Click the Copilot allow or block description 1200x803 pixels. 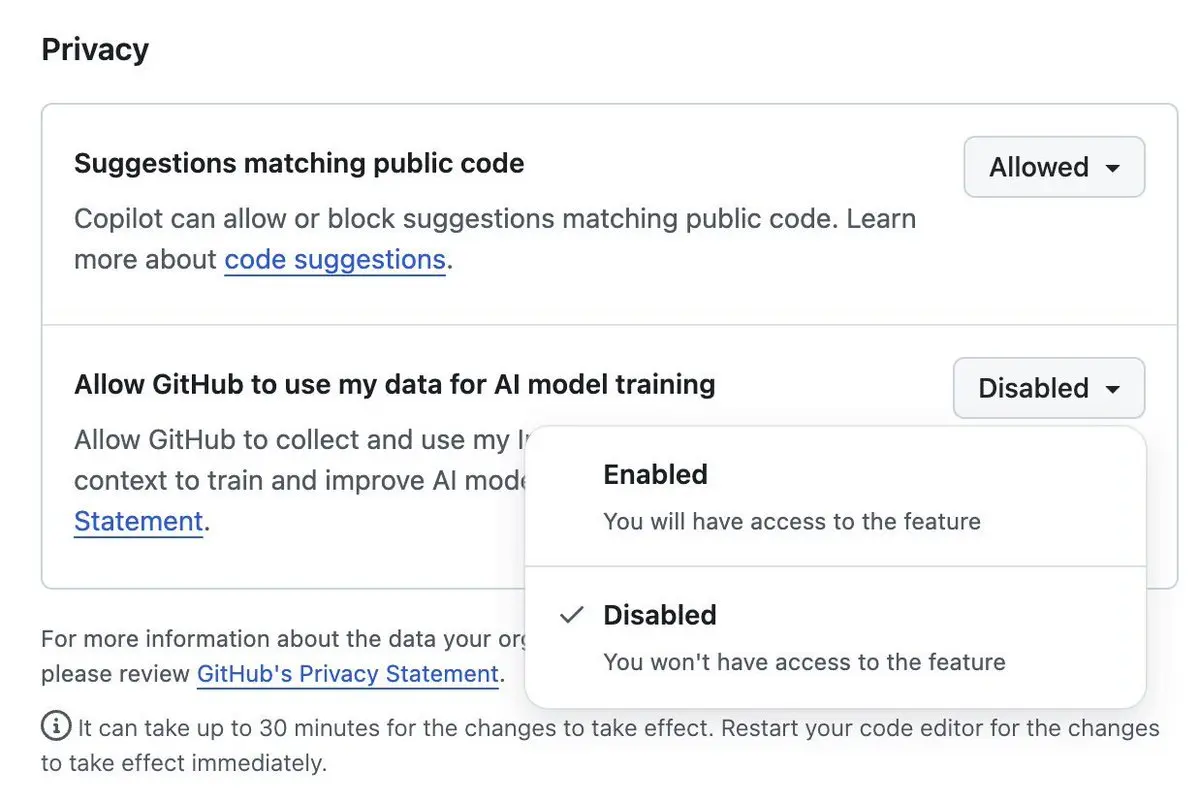point(494,219)
